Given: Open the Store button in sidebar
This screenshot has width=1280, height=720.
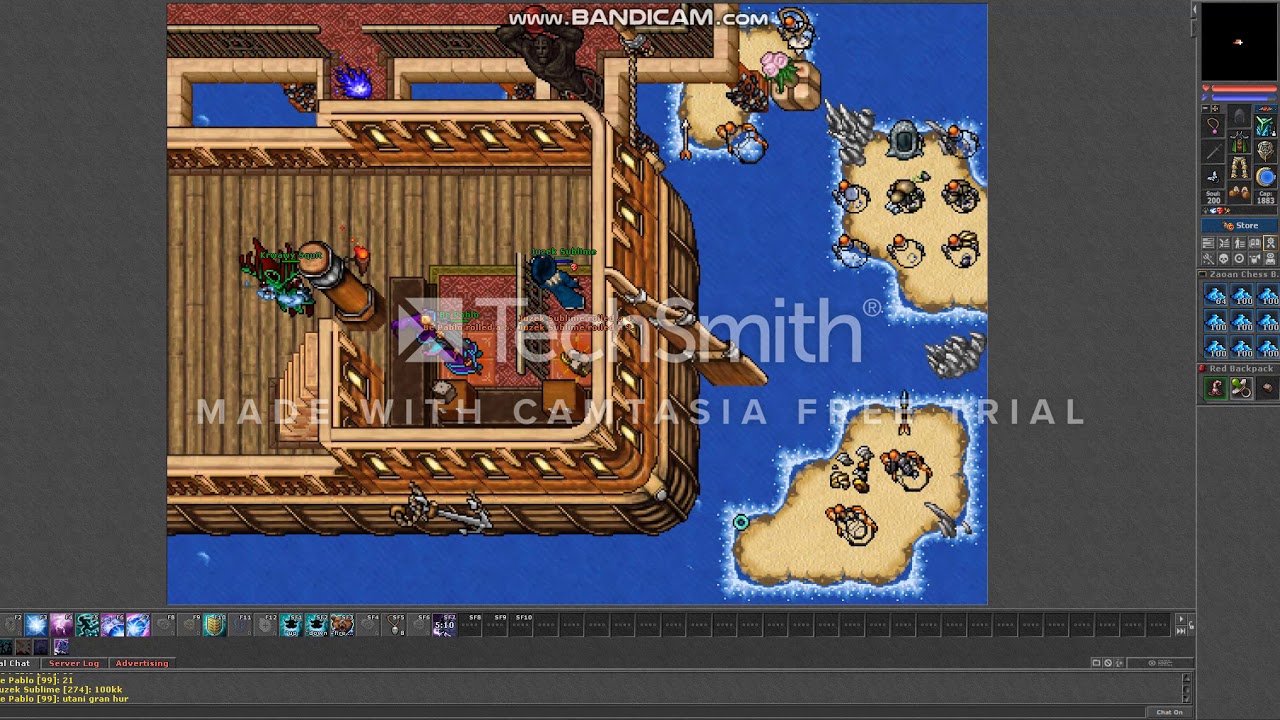Looking at the screenshot, I should (1239, 226).
